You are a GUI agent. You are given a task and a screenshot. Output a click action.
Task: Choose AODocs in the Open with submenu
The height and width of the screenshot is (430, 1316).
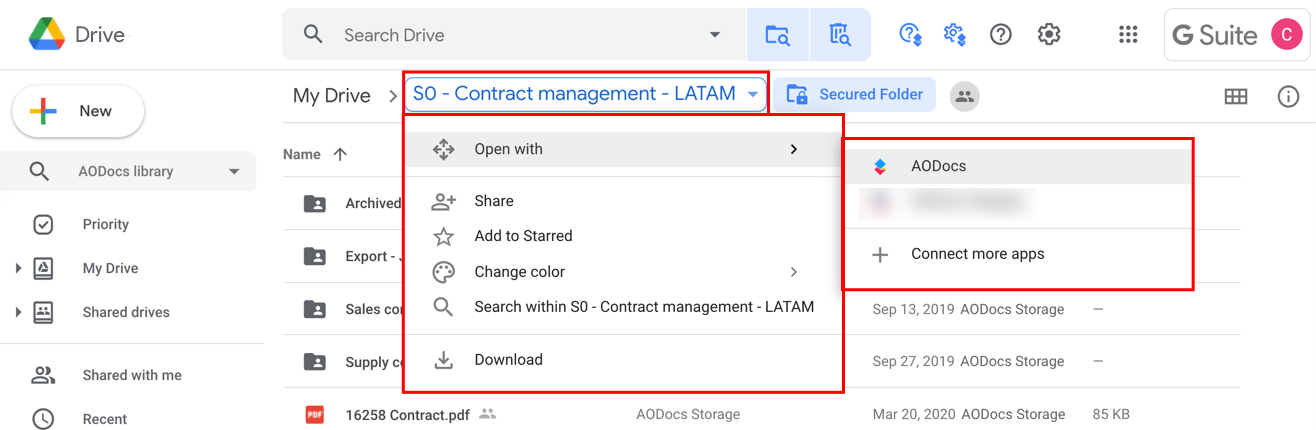click(x=1018, y=166)
